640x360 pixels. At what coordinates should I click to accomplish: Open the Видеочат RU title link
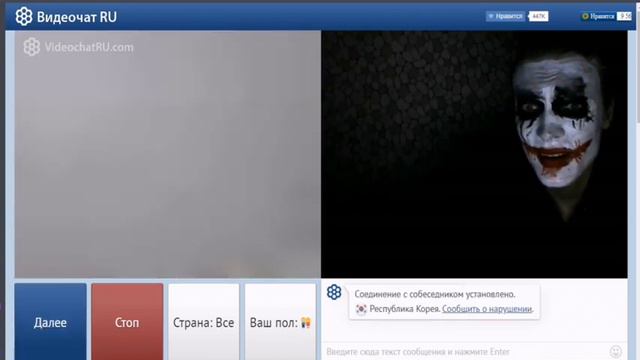click(x=77, y=17)
